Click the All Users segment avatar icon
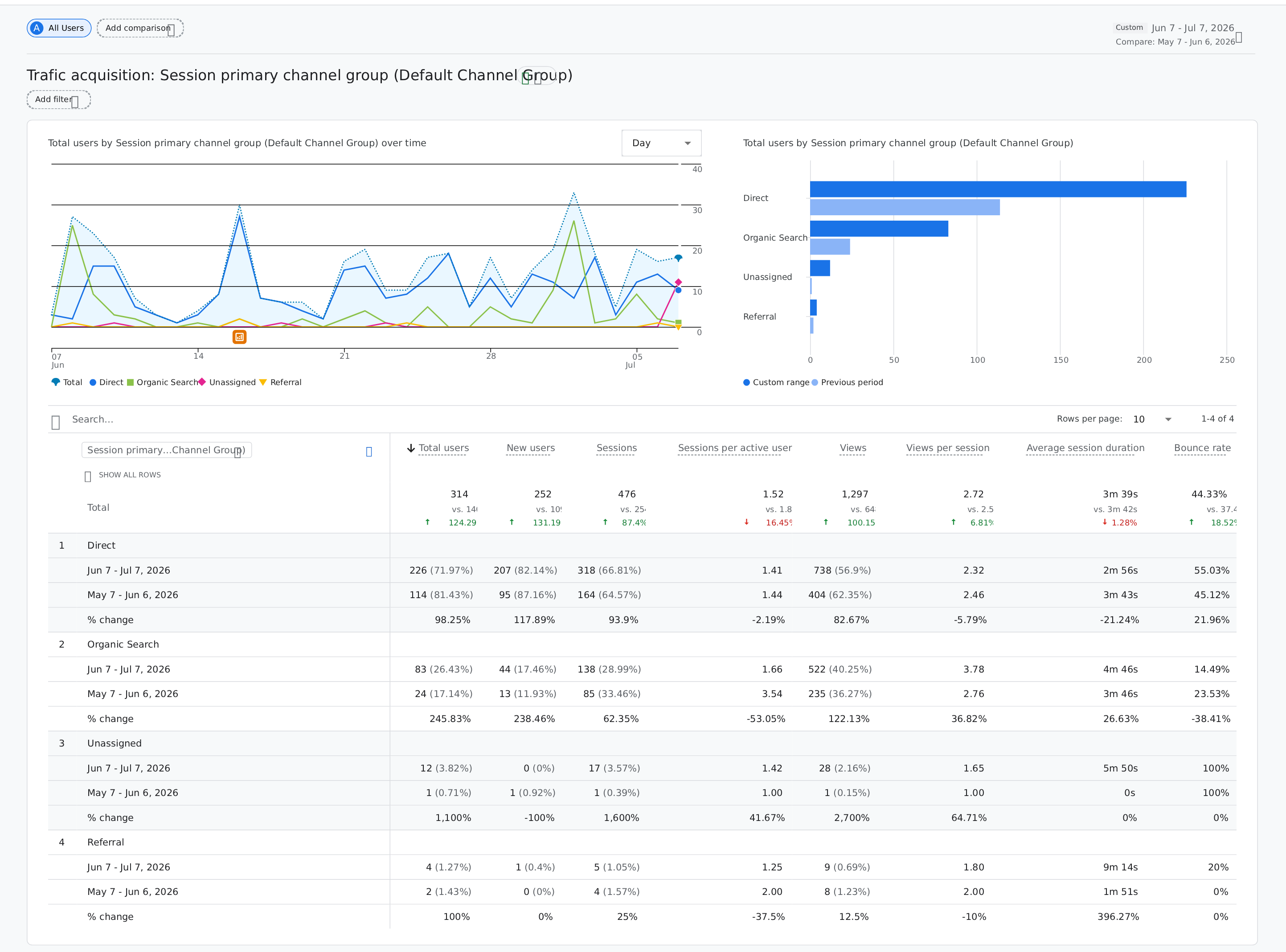 click(37, 28)
